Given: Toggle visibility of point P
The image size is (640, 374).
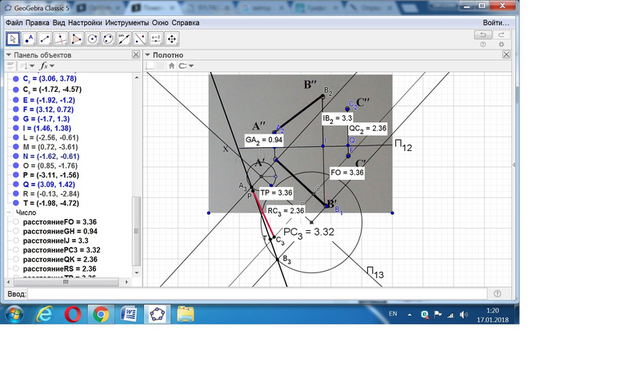Looking at the screenshot, I should click(16, 175).
